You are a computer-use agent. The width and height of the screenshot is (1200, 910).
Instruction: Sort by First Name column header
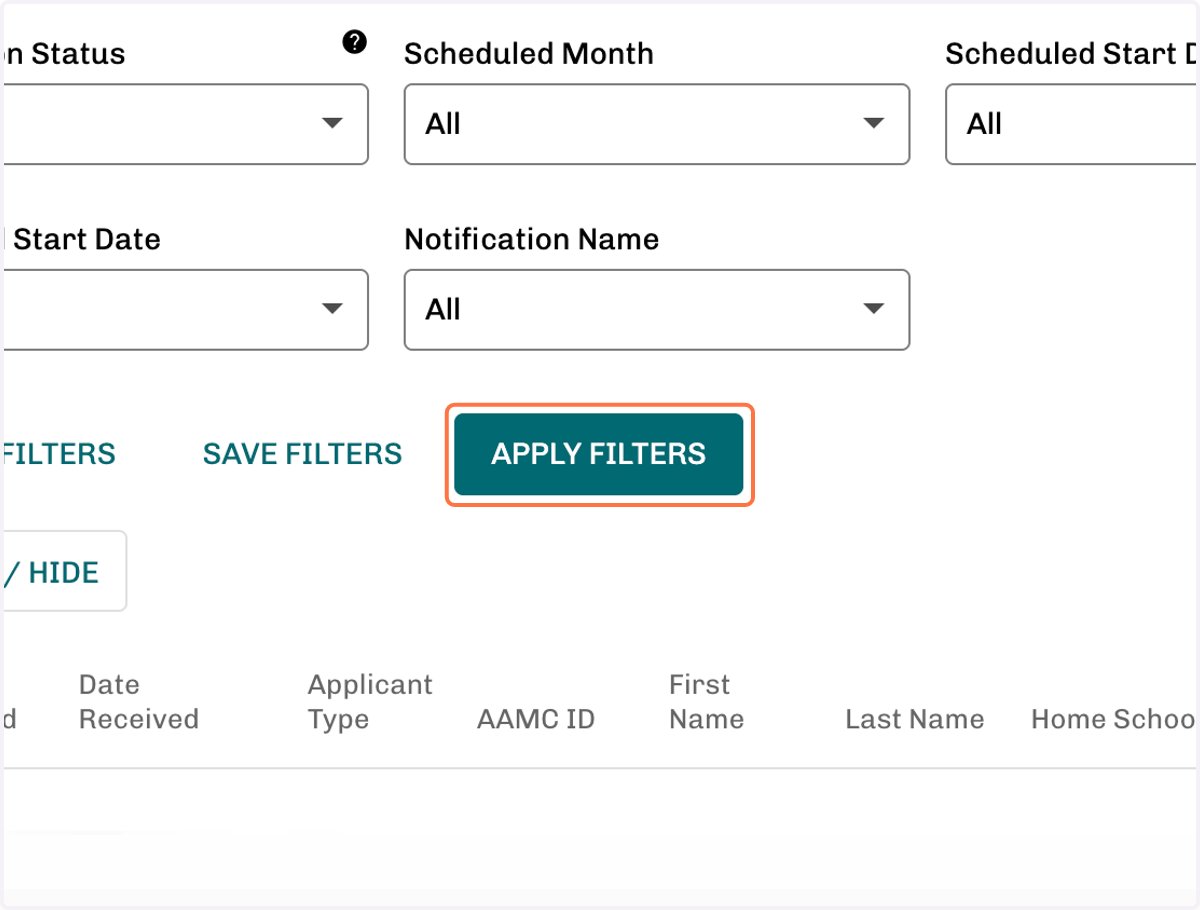(x=707, y=702)
